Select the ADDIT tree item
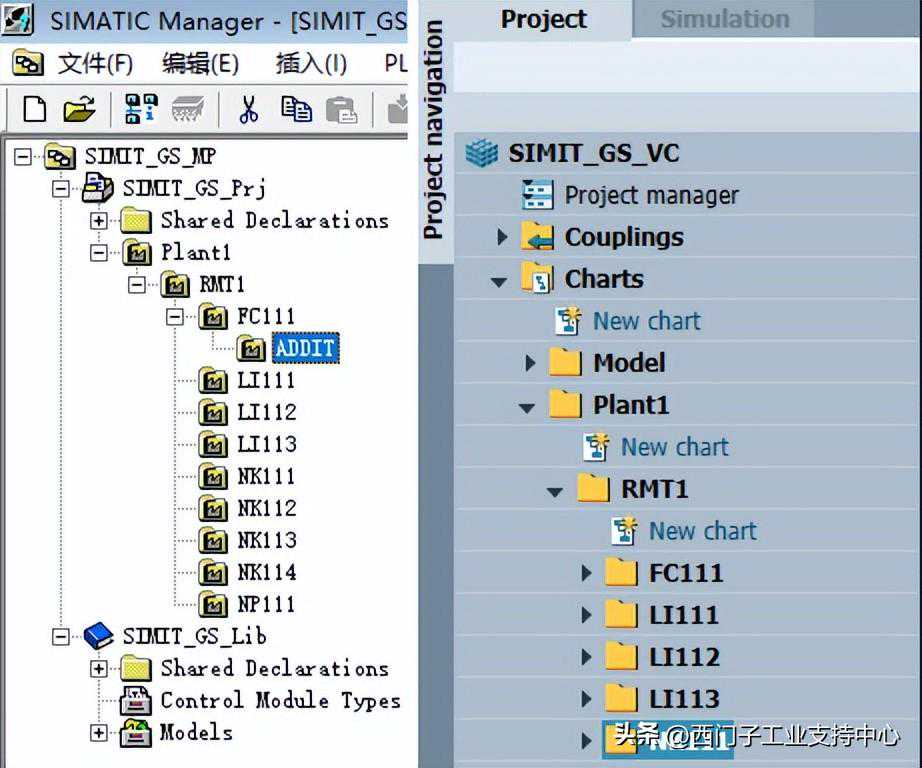This screenshot has height=768, width=922. [x=306, y=348]
